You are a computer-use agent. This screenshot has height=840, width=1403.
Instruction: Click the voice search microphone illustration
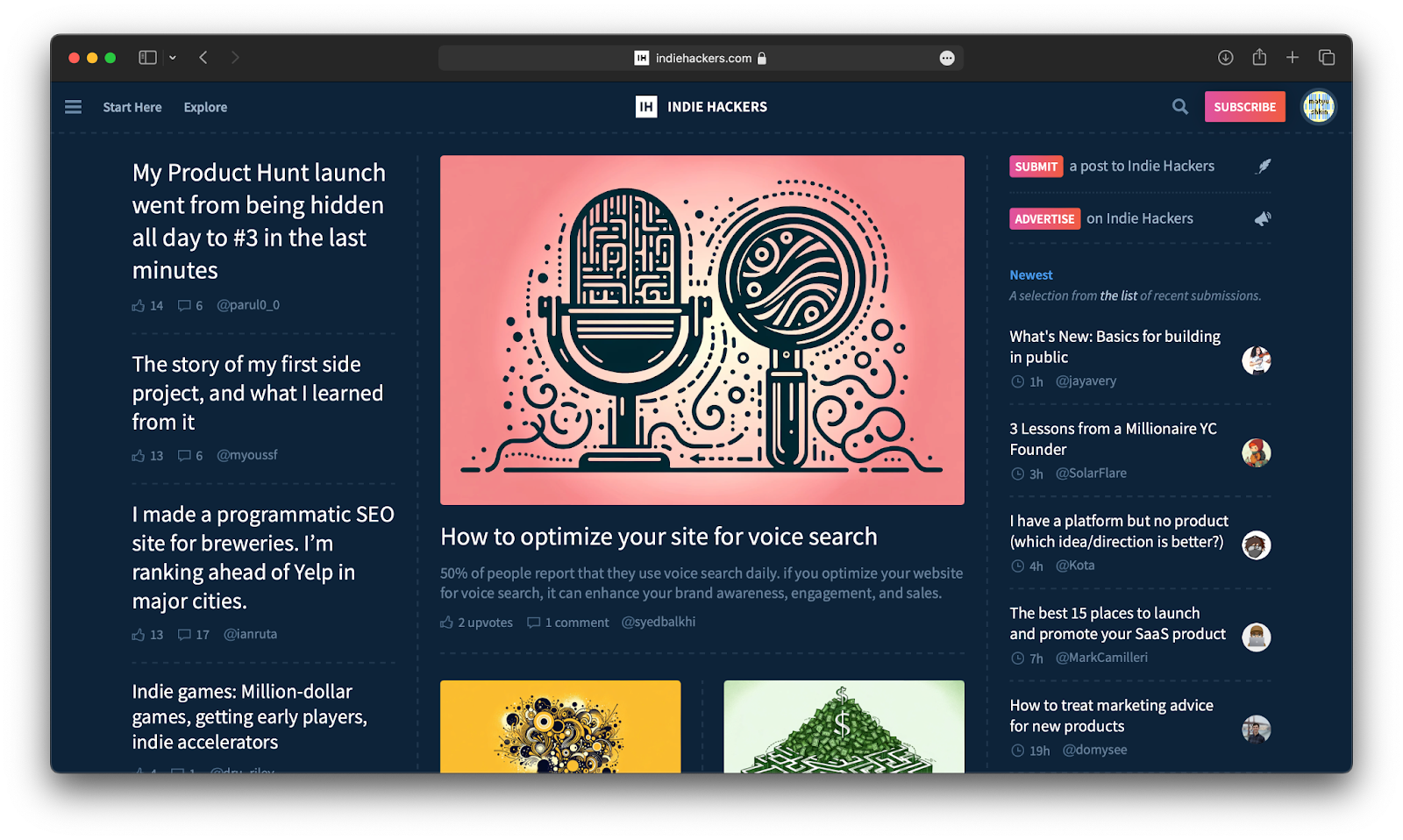pyautogui.click(x=702, y=331)
